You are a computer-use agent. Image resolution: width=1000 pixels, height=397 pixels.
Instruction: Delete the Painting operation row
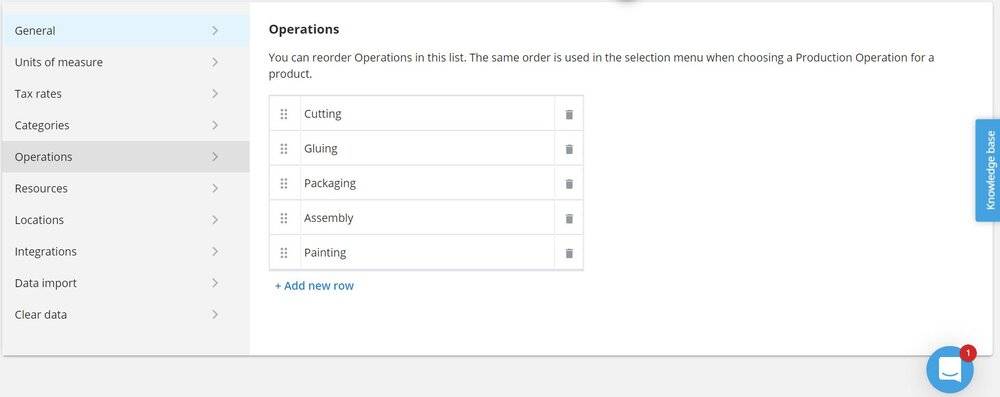[569, 253]
